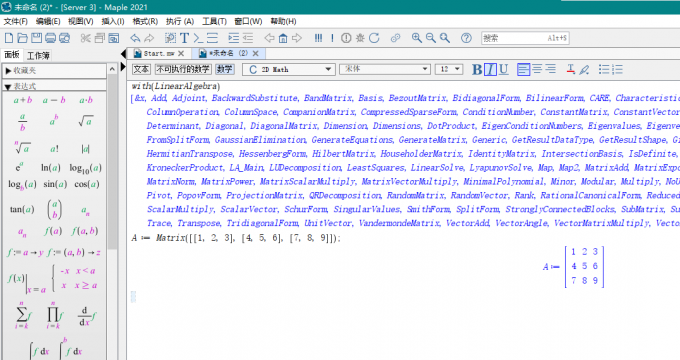Switch input mode to 不可执行的数学
The height and width of the screenshot is (360, 680).
pos(183,69)
